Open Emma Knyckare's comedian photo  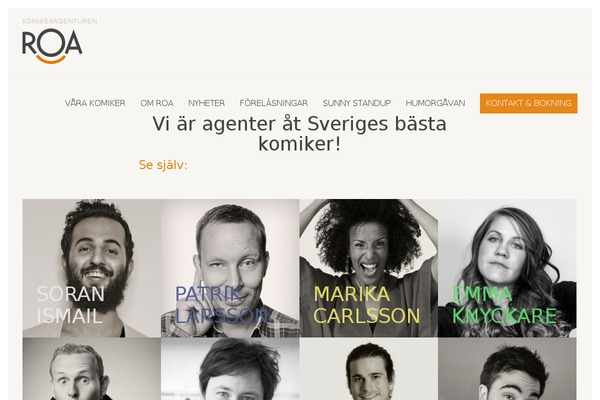tap(507, 268)
